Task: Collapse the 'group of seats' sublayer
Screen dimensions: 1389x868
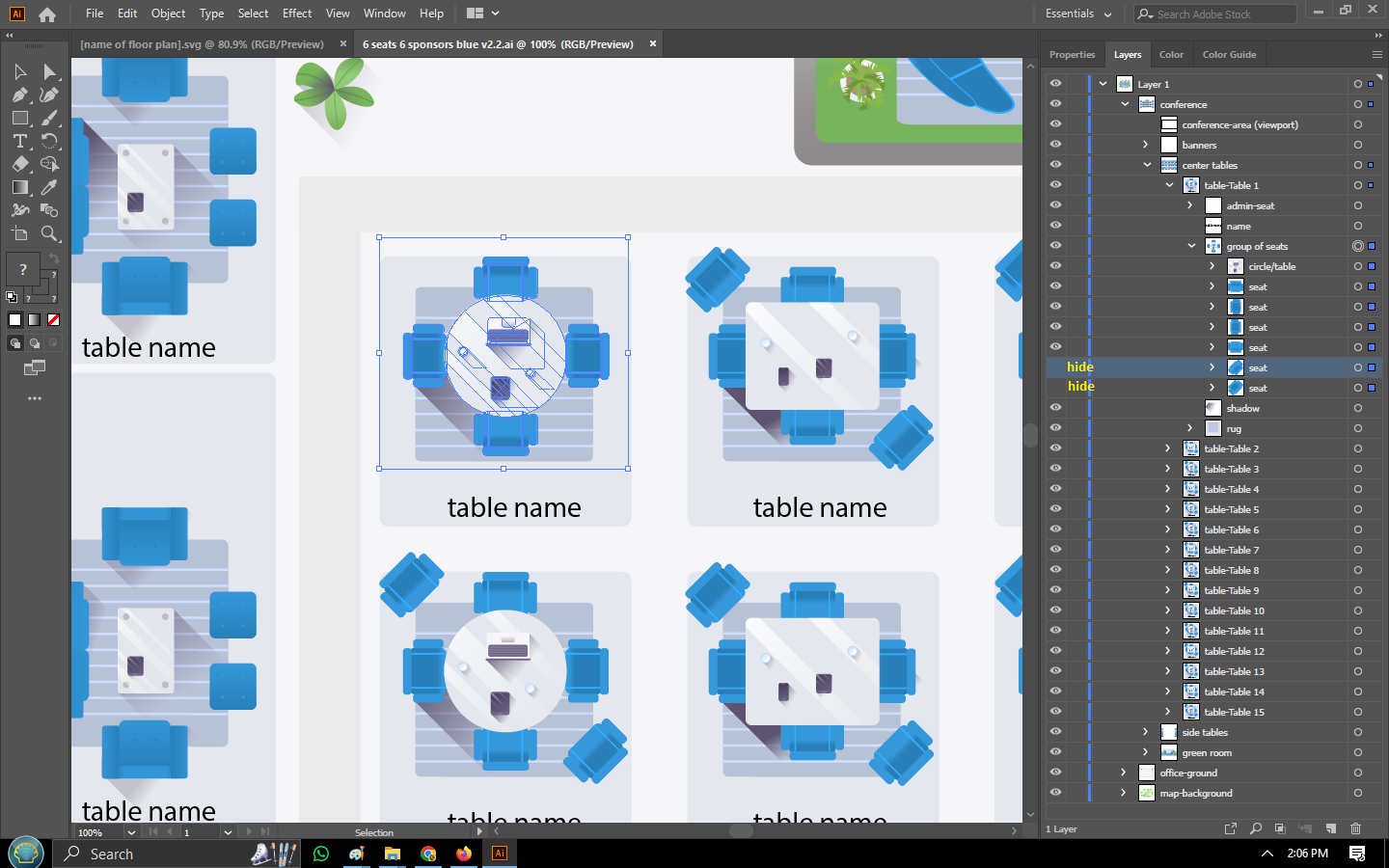Action: (x=1190, y=245)
